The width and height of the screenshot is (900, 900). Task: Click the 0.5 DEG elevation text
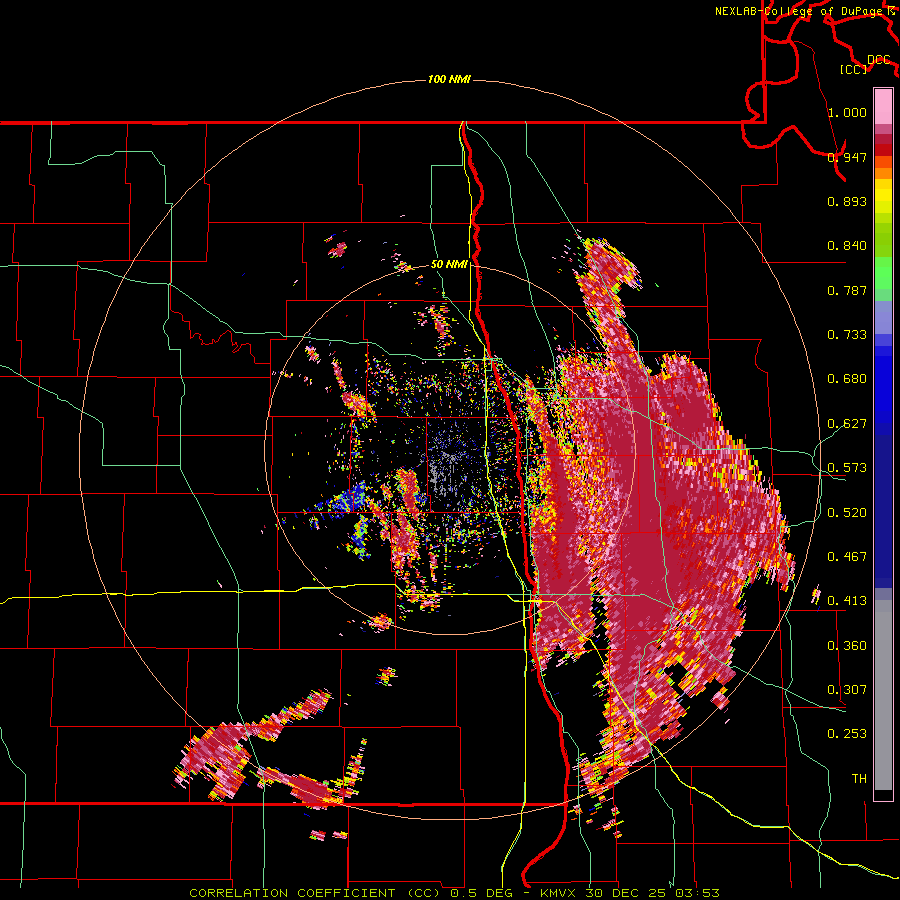pyautogui.click(x=480, y=893)
